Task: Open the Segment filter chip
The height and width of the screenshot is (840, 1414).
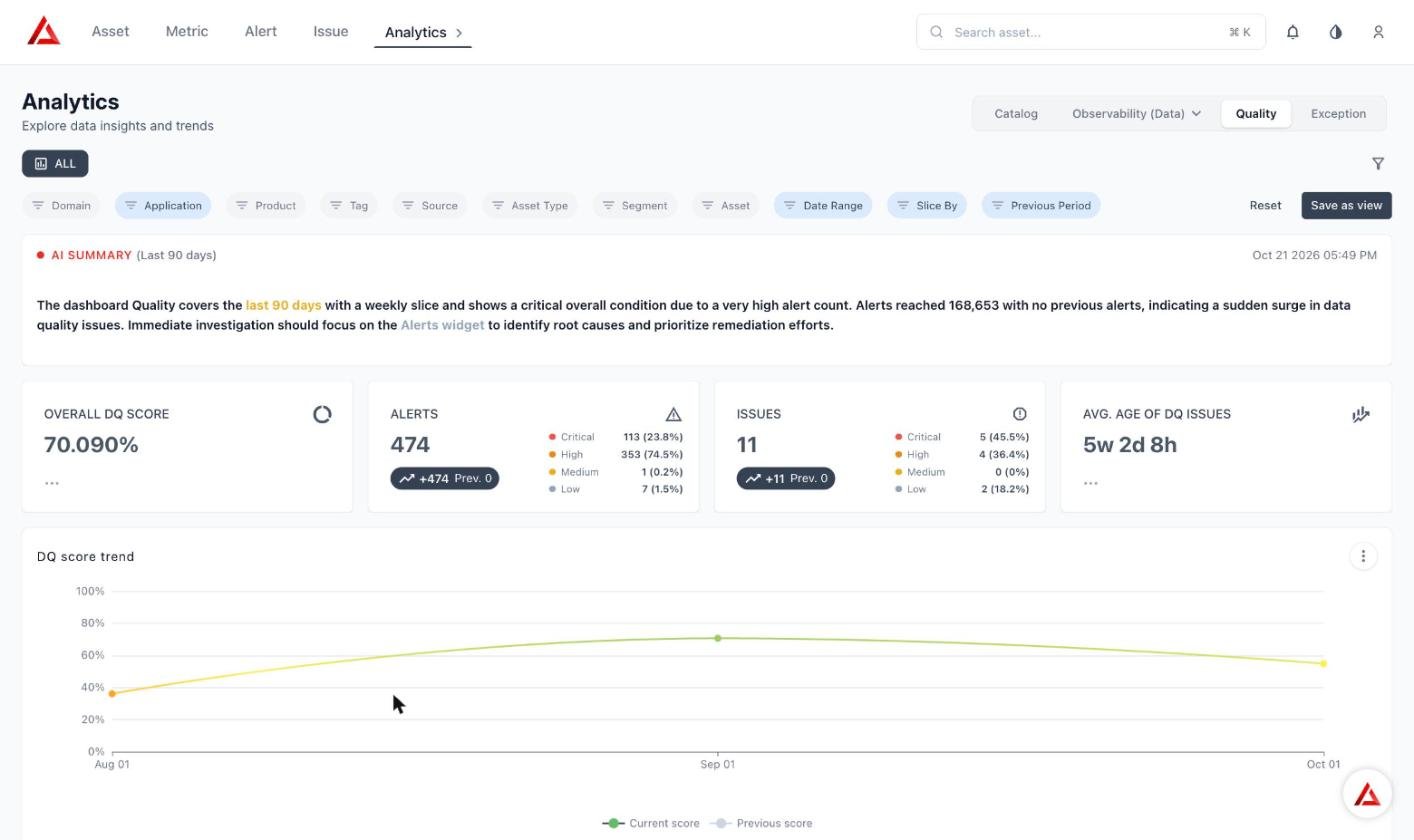Action: pyautogui.click(x=635, y=205)
